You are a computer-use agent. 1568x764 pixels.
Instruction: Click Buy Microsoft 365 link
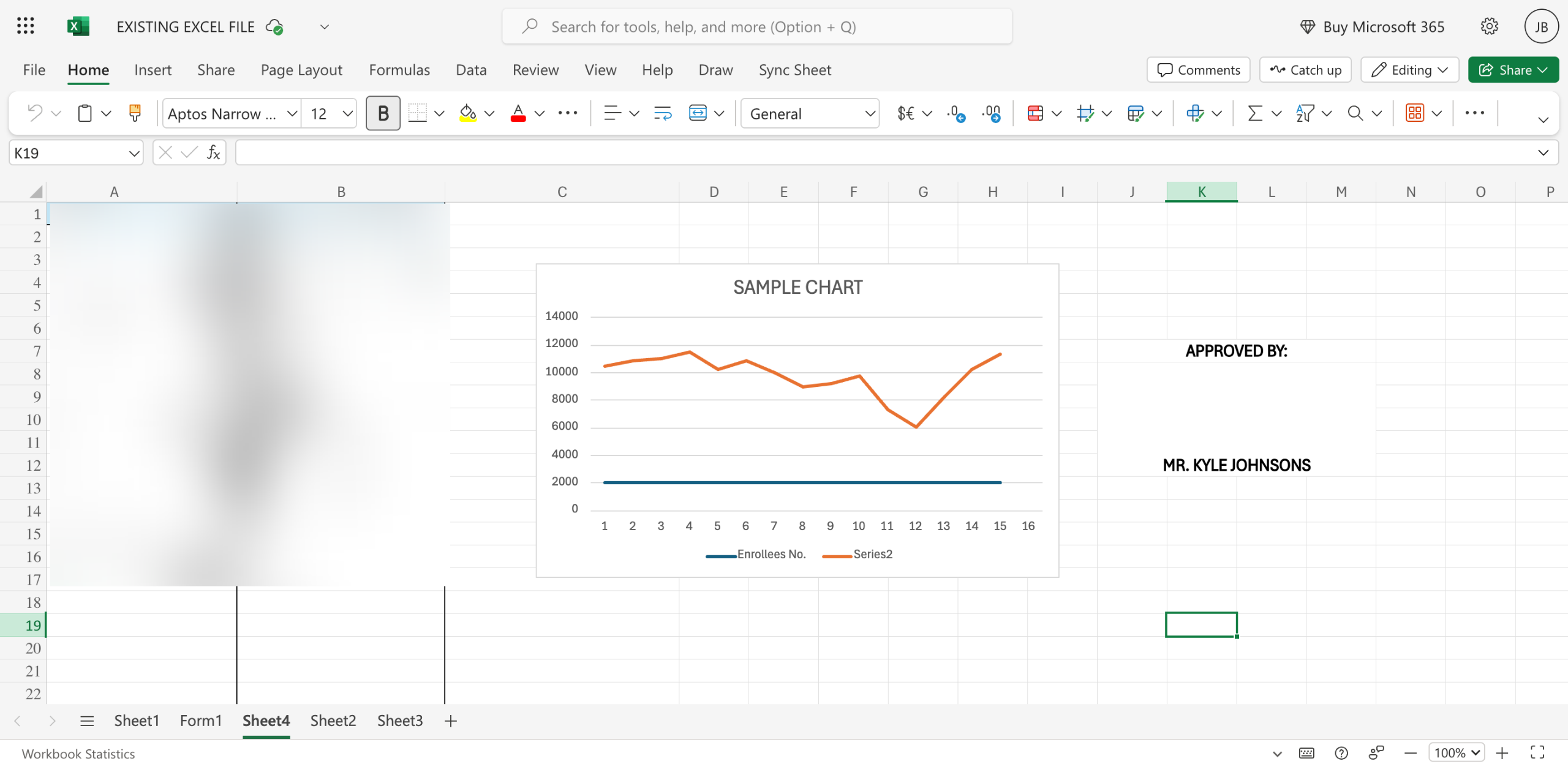[x=1371, y=26]
